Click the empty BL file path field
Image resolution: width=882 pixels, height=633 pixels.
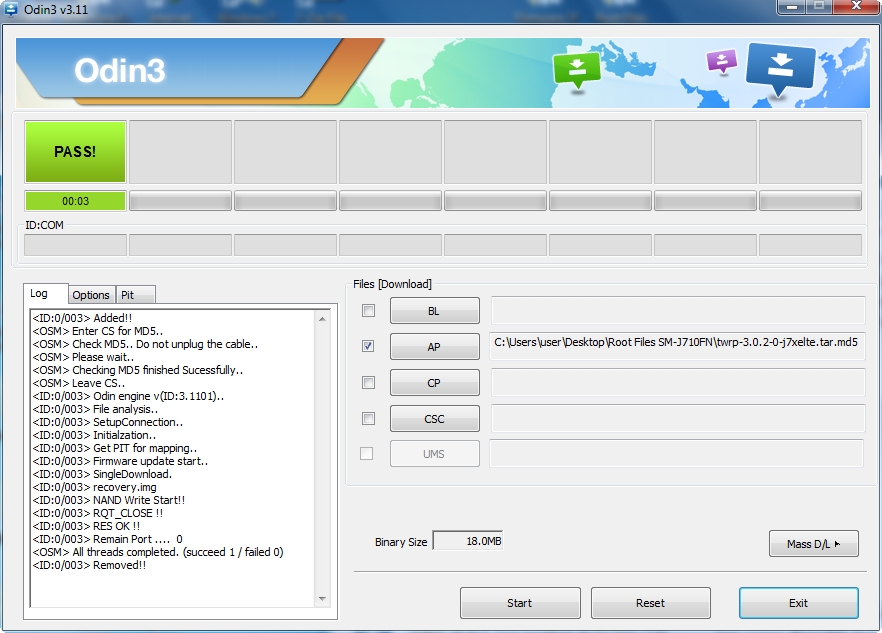point(678,310)
